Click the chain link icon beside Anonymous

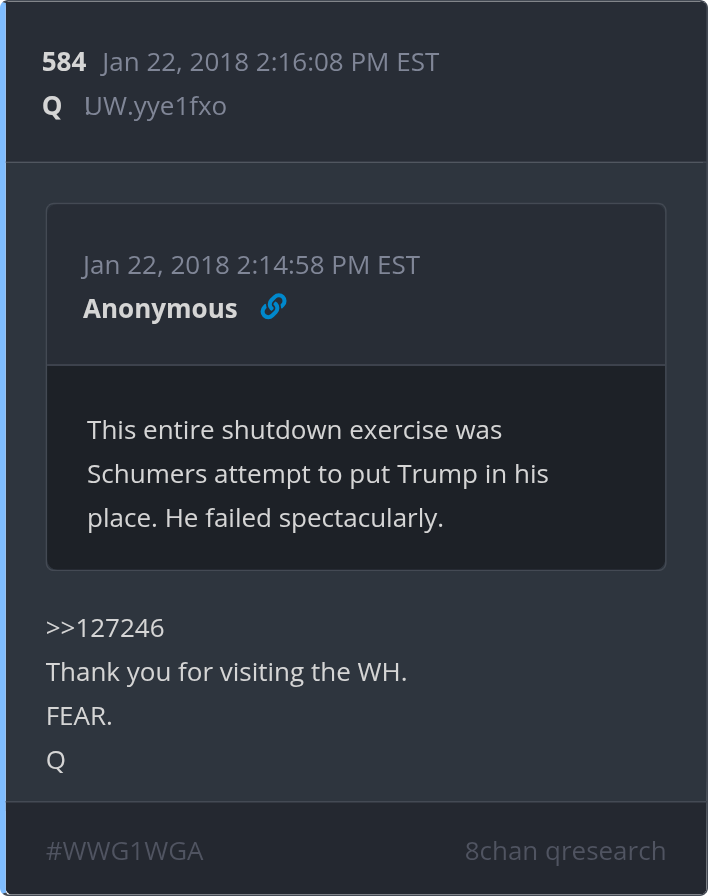273,307
